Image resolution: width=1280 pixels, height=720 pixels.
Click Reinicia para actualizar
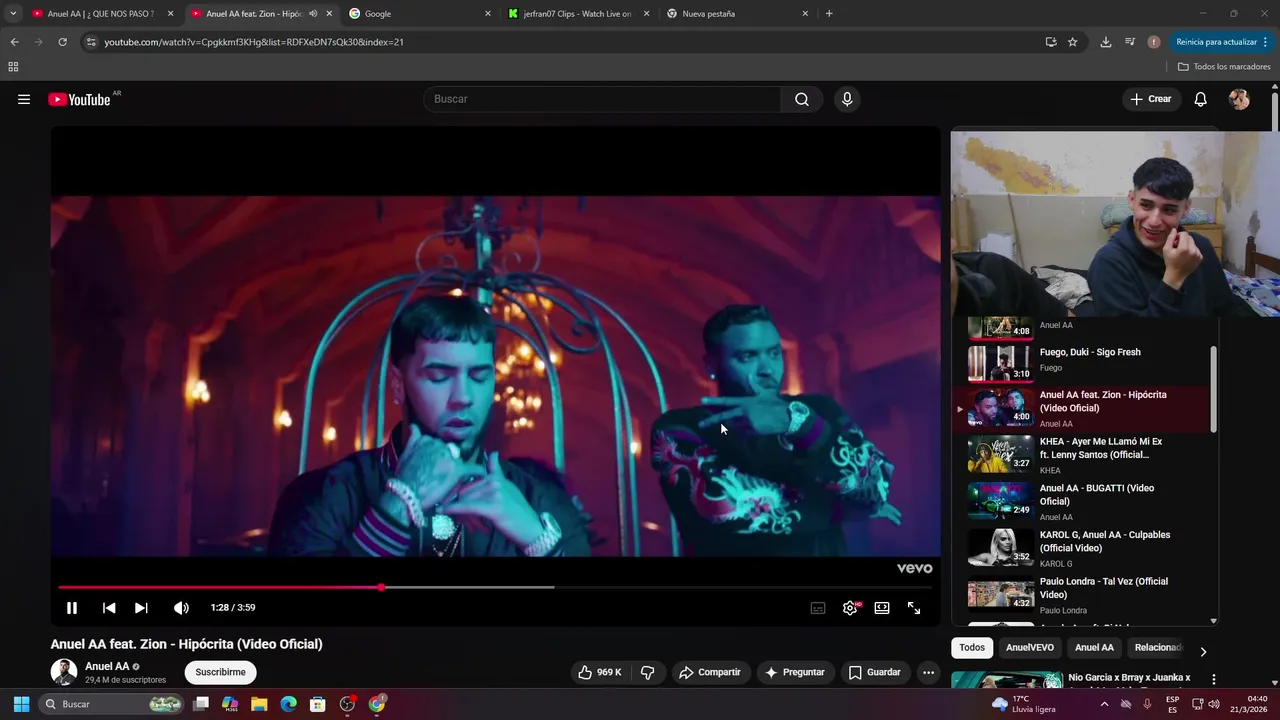click(1222, 42)
